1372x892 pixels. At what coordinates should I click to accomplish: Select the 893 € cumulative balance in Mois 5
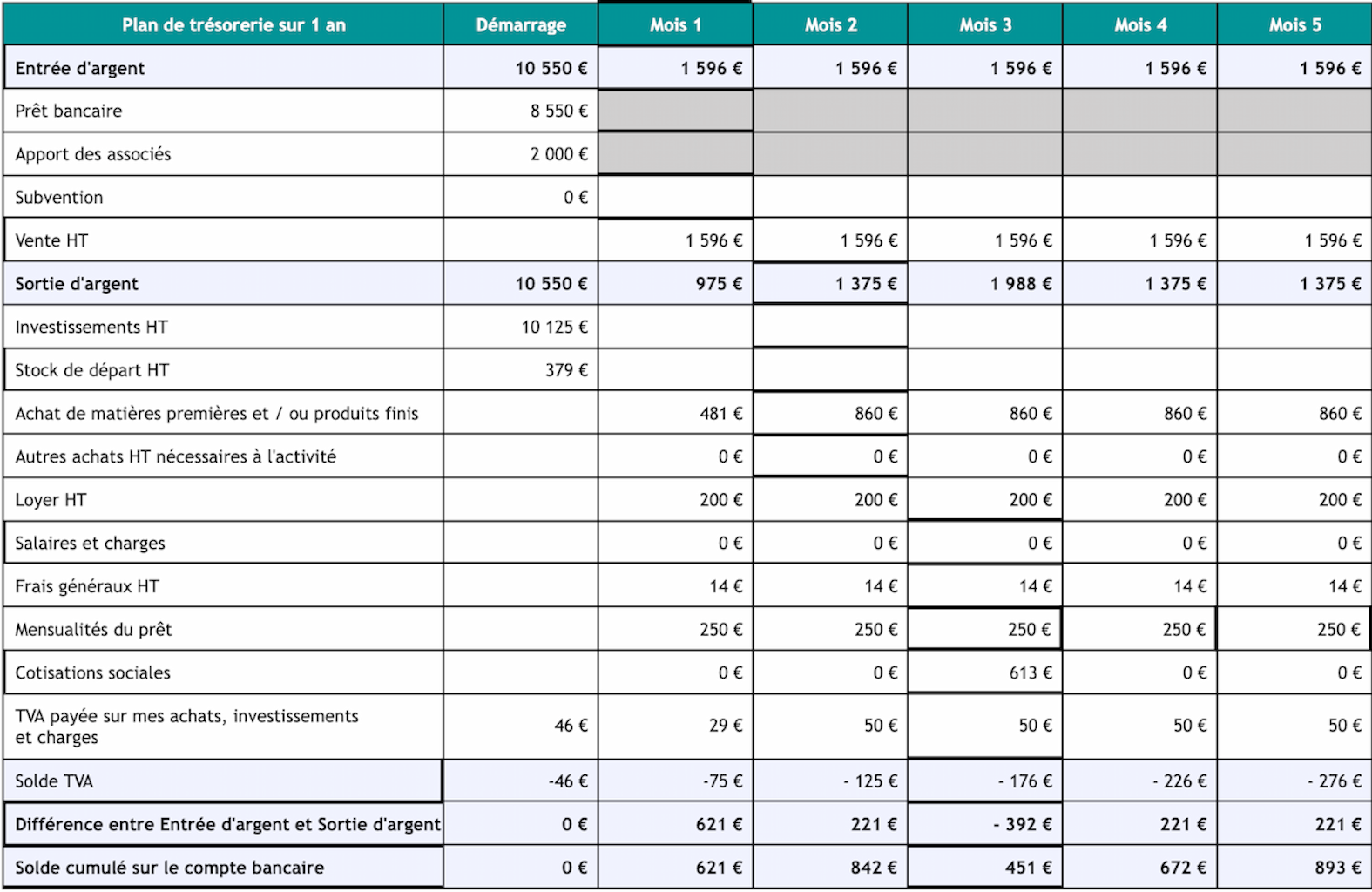pos(1294,868)
